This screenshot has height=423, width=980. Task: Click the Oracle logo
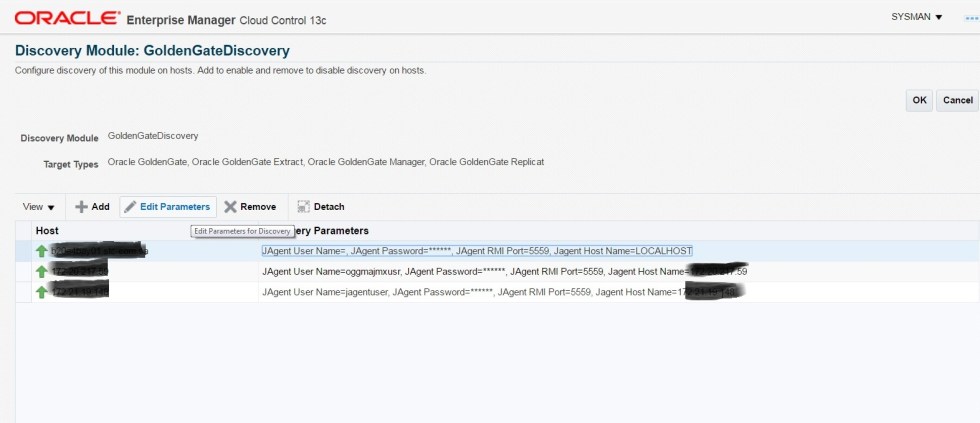click(x=68, y=18)
